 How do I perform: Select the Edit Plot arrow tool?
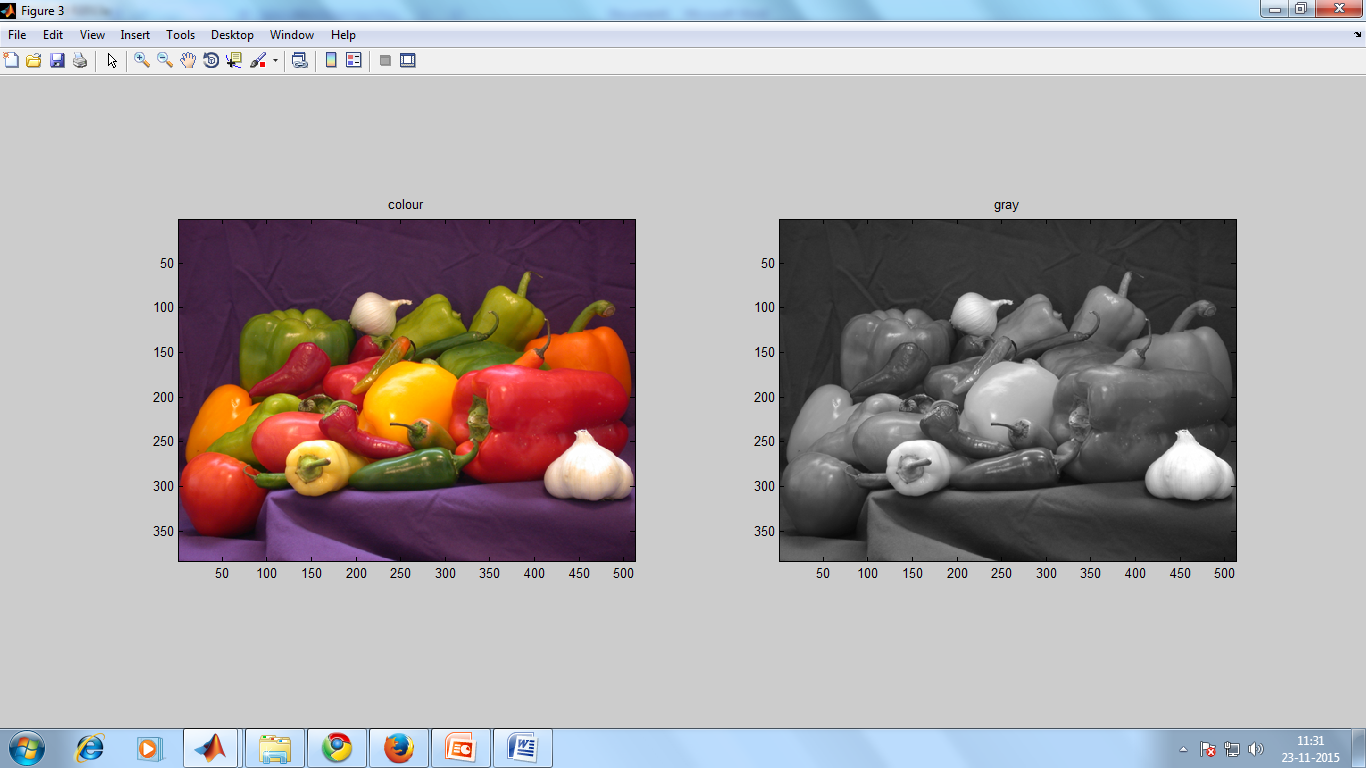click(x=110, y=60)
